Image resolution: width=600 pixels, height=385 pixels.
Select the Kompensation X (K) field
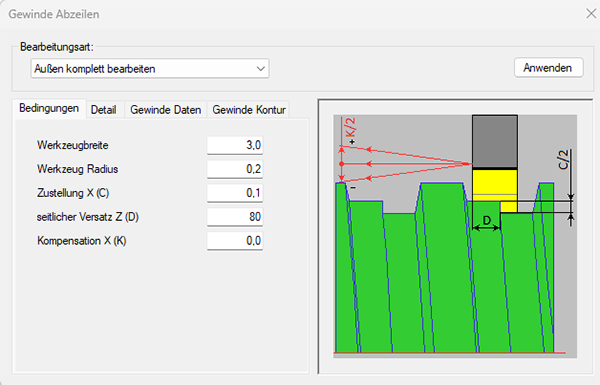click(x=235, y=241)
